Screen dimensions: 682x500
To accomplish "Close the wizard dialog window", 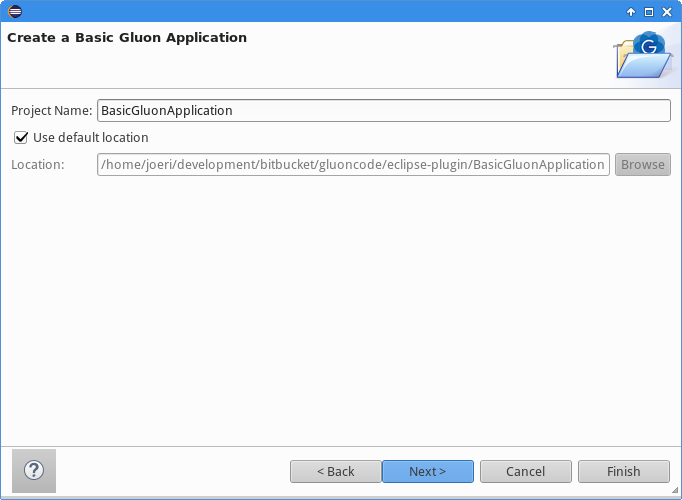I will coord(667,12).
